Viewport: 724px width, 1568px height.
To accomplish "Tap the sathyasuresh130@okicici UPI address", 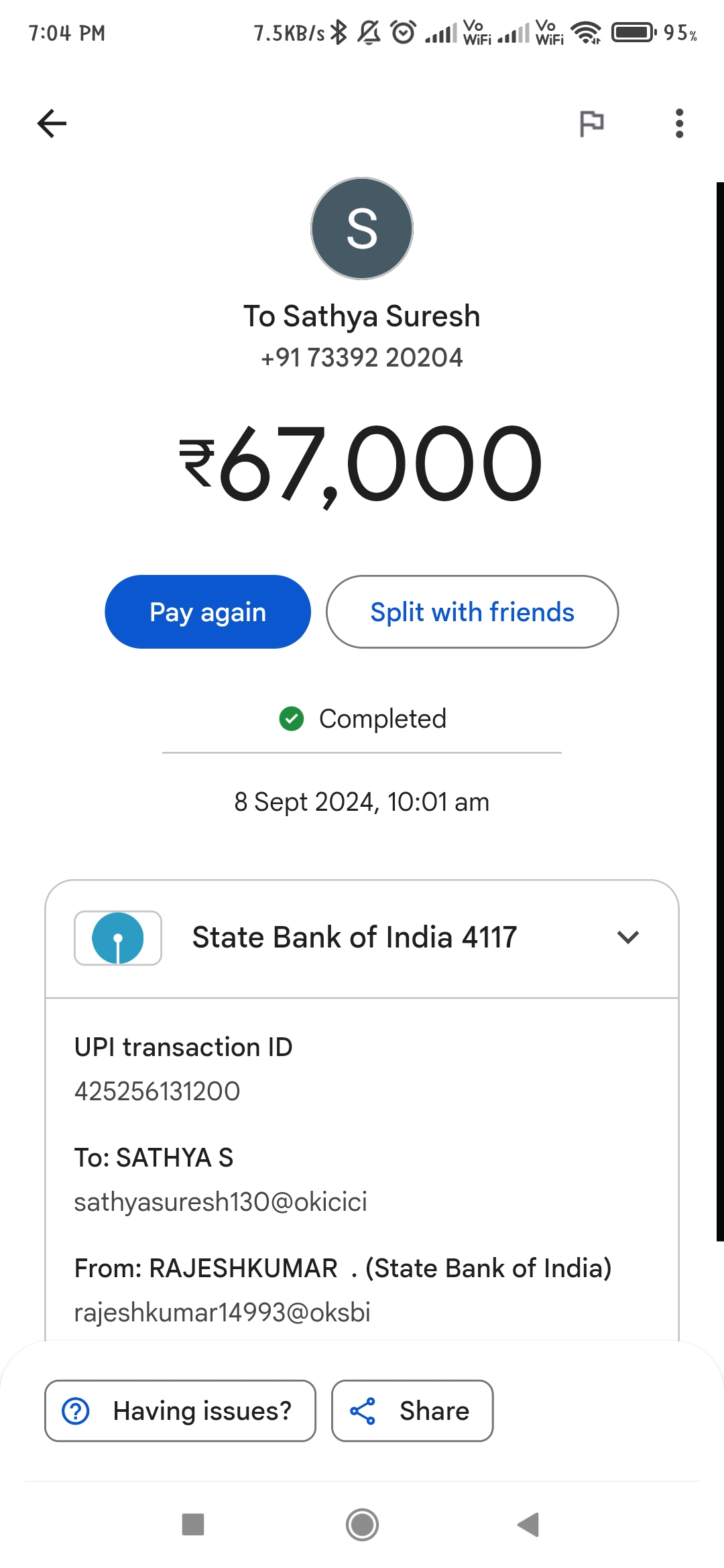I will (221, 1202).
